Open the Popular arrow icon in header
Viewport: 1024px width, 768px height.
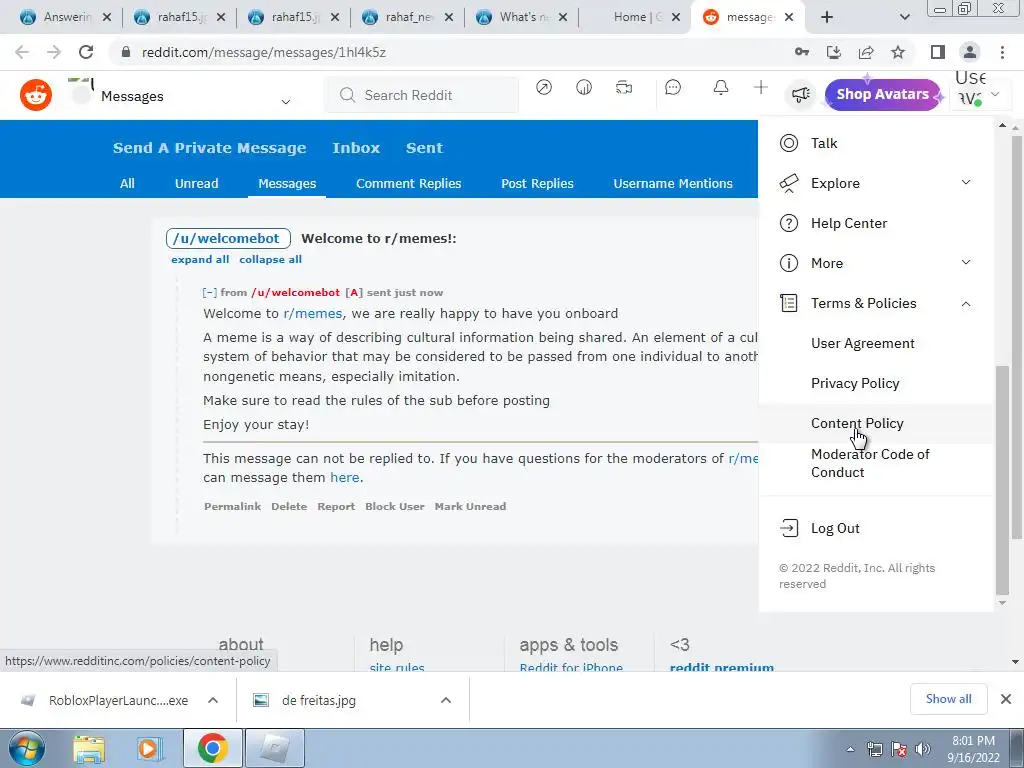pos(543,88)
